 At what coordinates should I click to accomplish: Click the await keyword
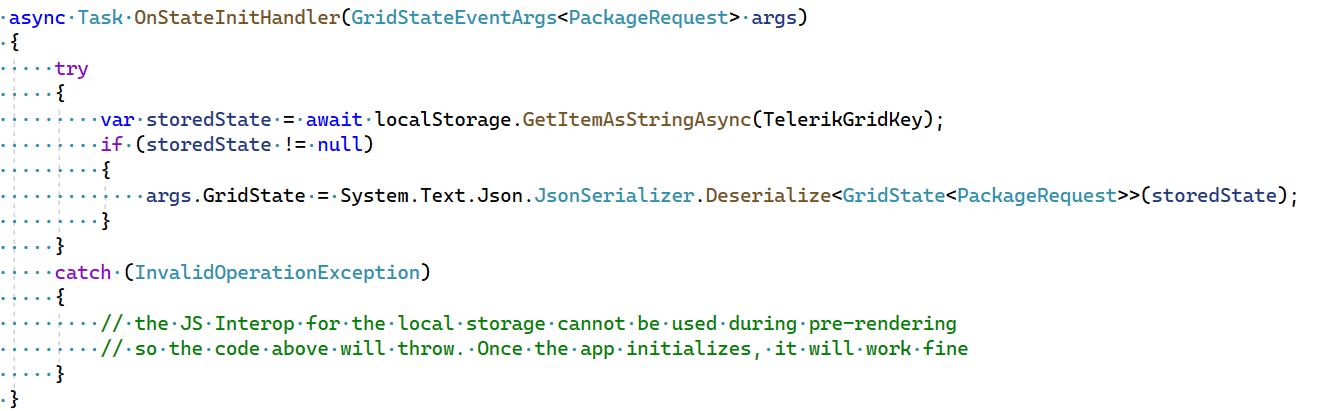coord(334,120)
